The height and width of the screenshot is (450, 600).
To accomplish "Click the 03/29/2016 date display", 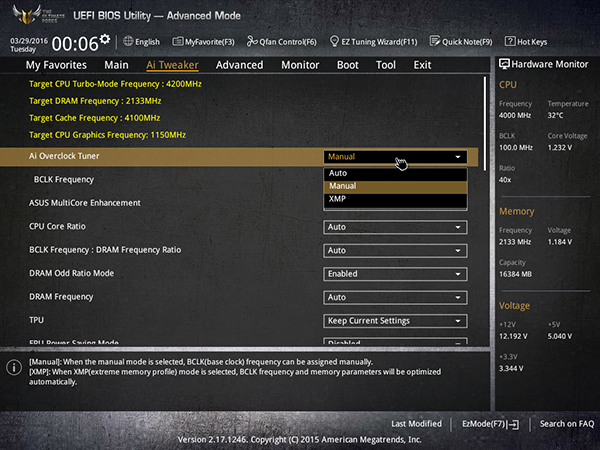I will click(29, 41).
